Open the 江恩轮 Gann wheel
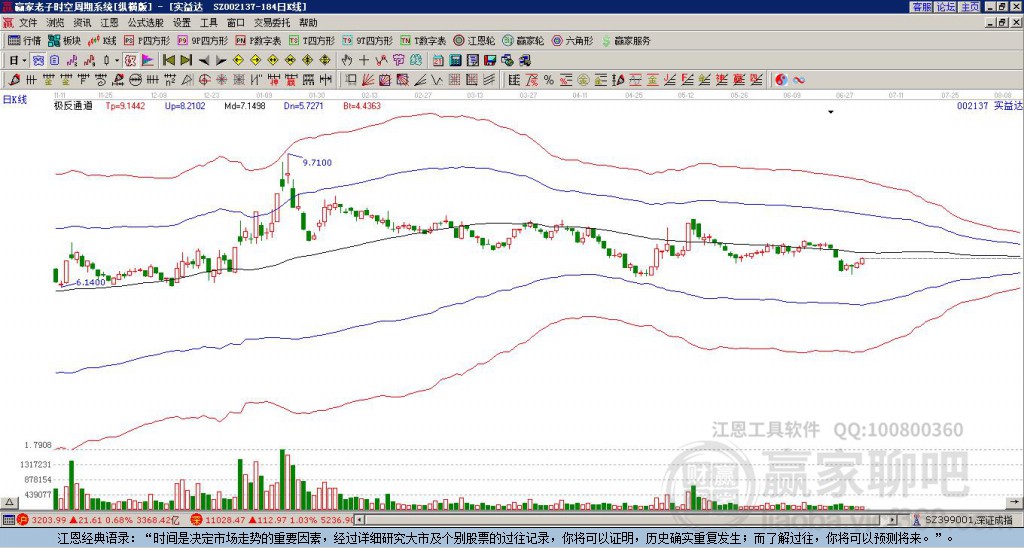This screenshot has height=548, width=1024. 475,40
